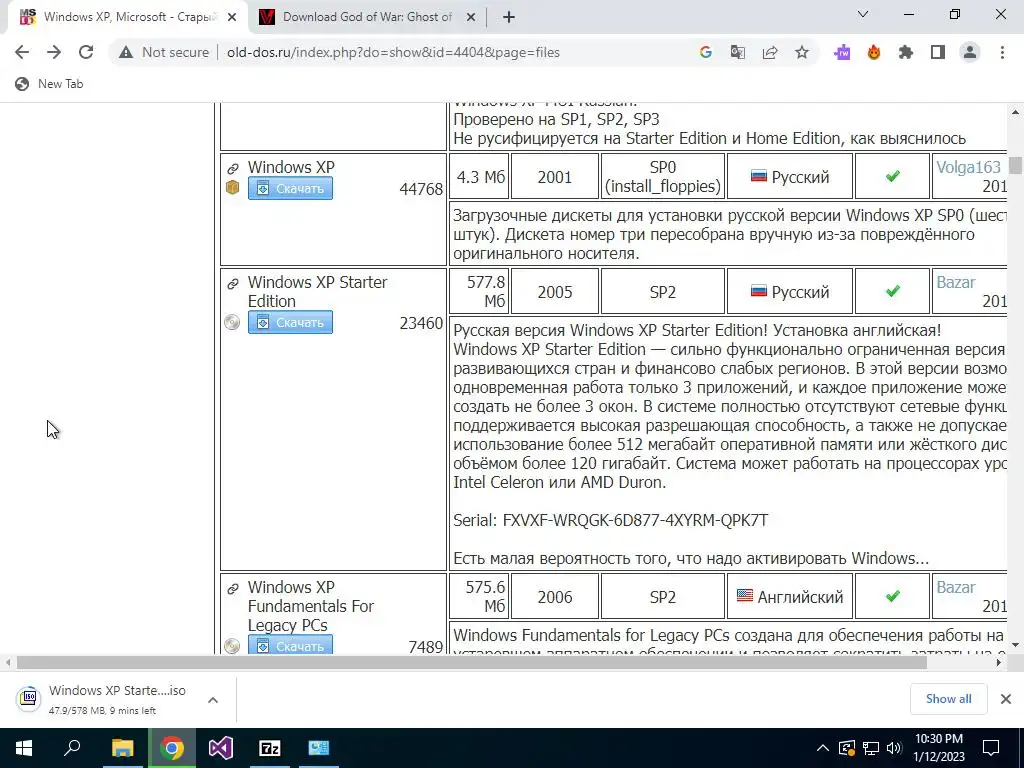Open the orange flame extension icon
Viewport: 1024px width, 768px height.
pyautogui.click(x=874, y=52)
